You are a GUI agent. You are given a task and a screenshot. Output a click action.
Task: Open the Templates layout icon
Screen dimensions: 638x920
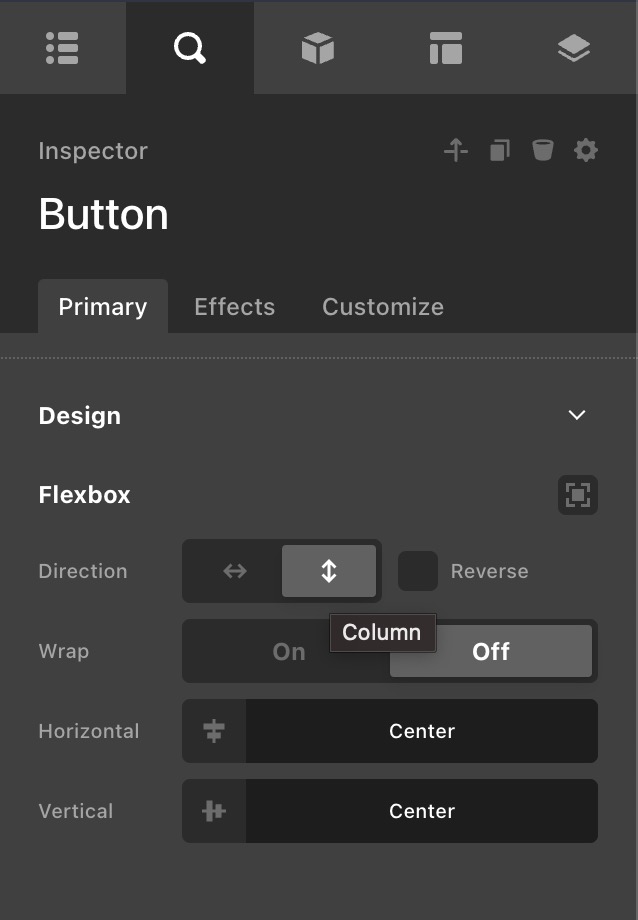(445, 48)
